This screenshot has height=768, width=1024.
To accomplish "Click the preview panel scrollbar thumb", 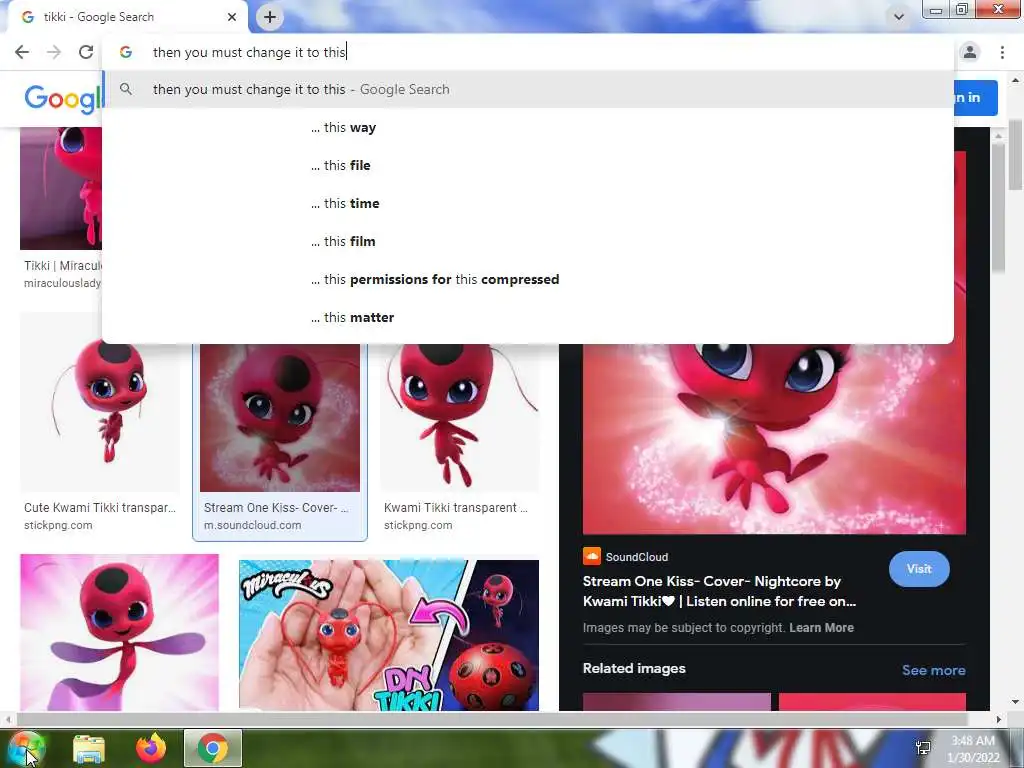I will pyautogui.click(x=998, y=208).
